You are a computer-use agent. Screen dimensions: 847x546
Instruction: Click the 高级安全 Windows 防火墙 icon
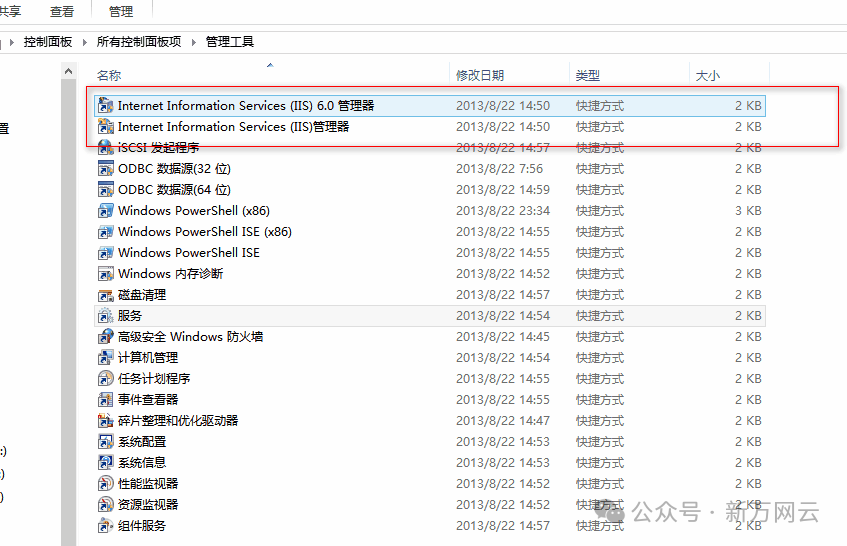tap(105, 337)
